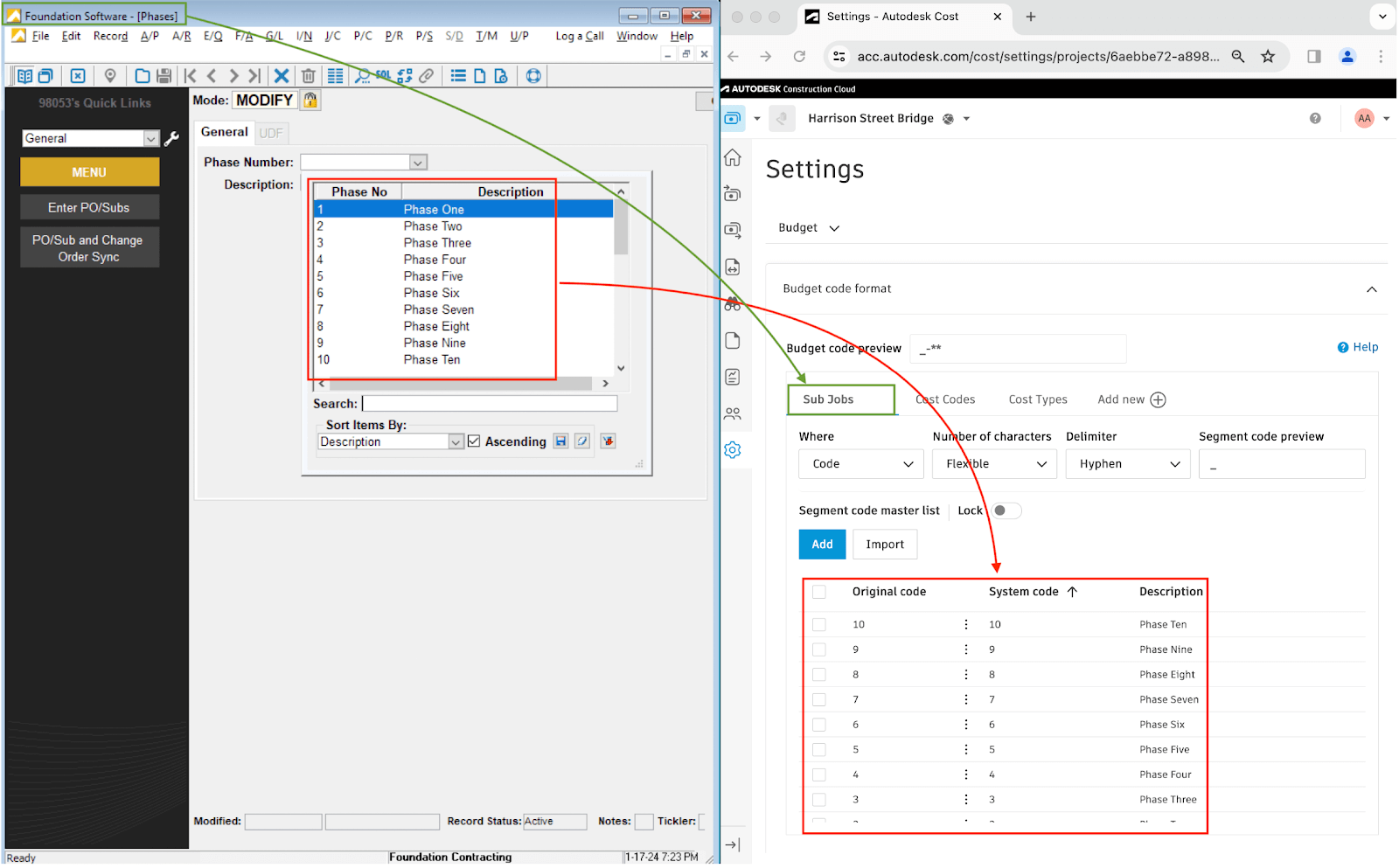Viewport: 1399px width, 868px height.
Task: Bookmark page with the star icon in Chrome
Action: click(x=1268, y=56)
